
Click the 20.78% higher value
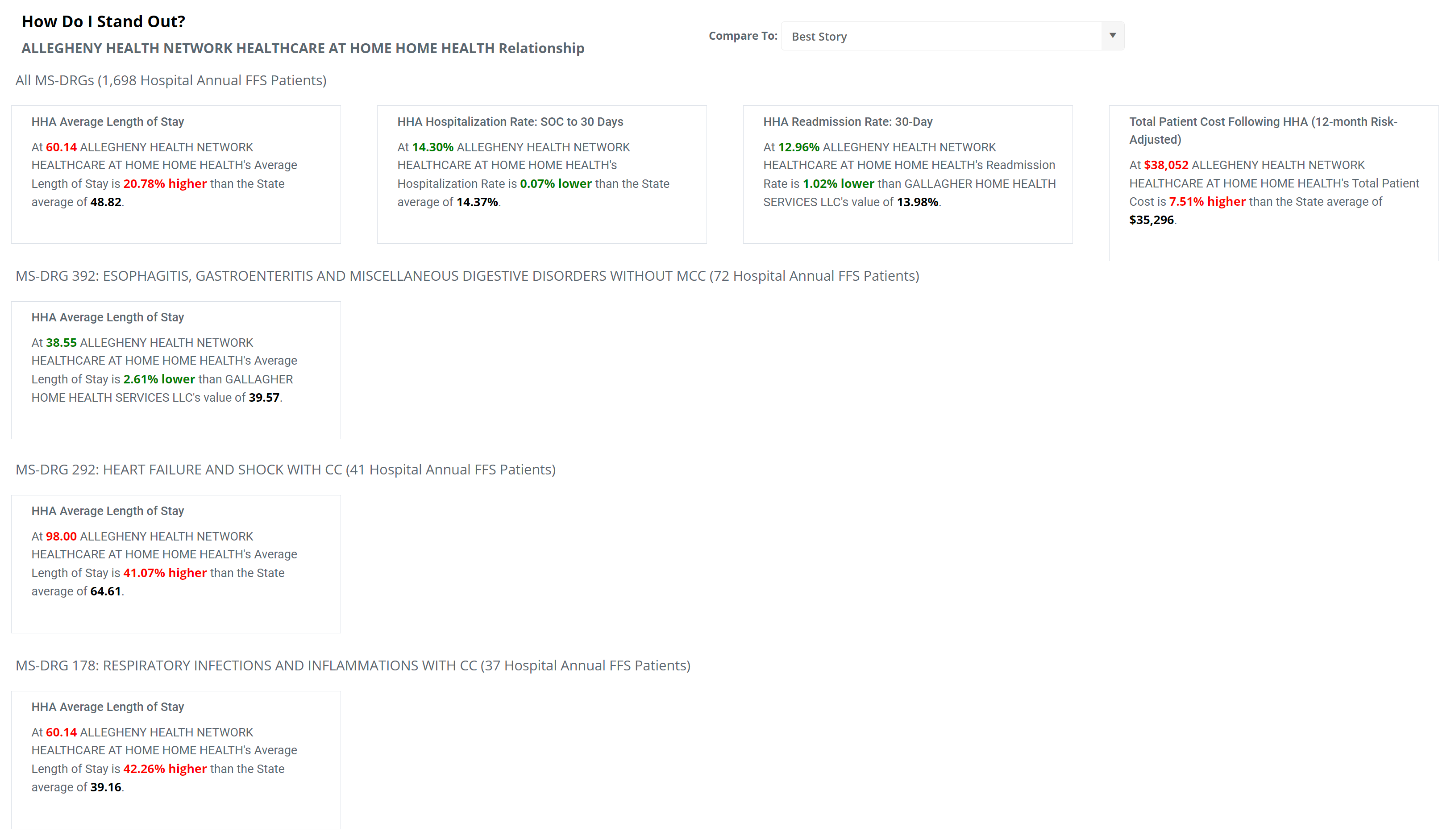[x=165, y=183]
